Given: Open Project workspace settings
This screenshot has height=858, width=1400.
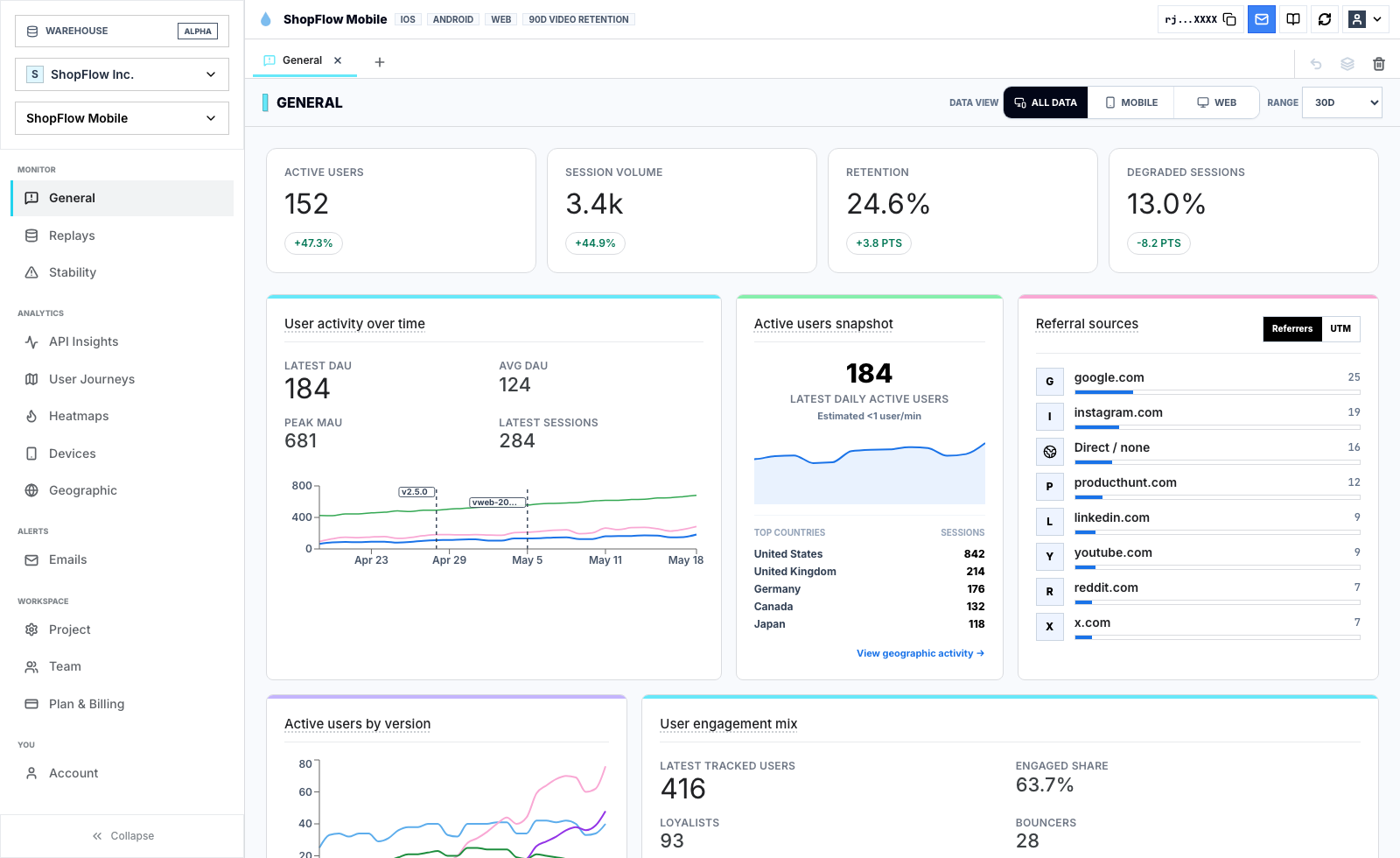Looking at the screenshot, I should [x=122, y=629].
